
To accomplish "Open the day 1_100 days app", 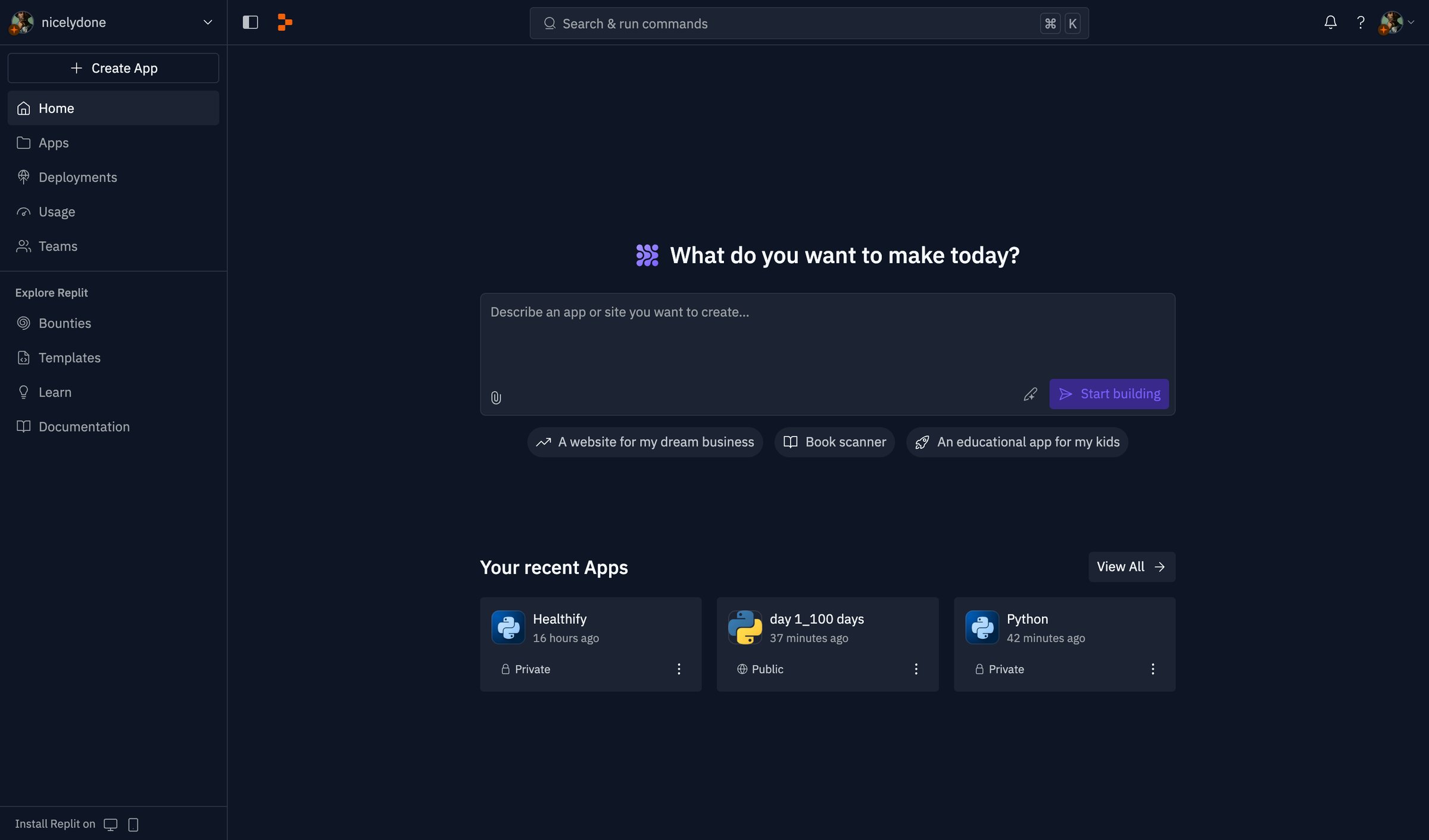I will (x=828, y=644).
